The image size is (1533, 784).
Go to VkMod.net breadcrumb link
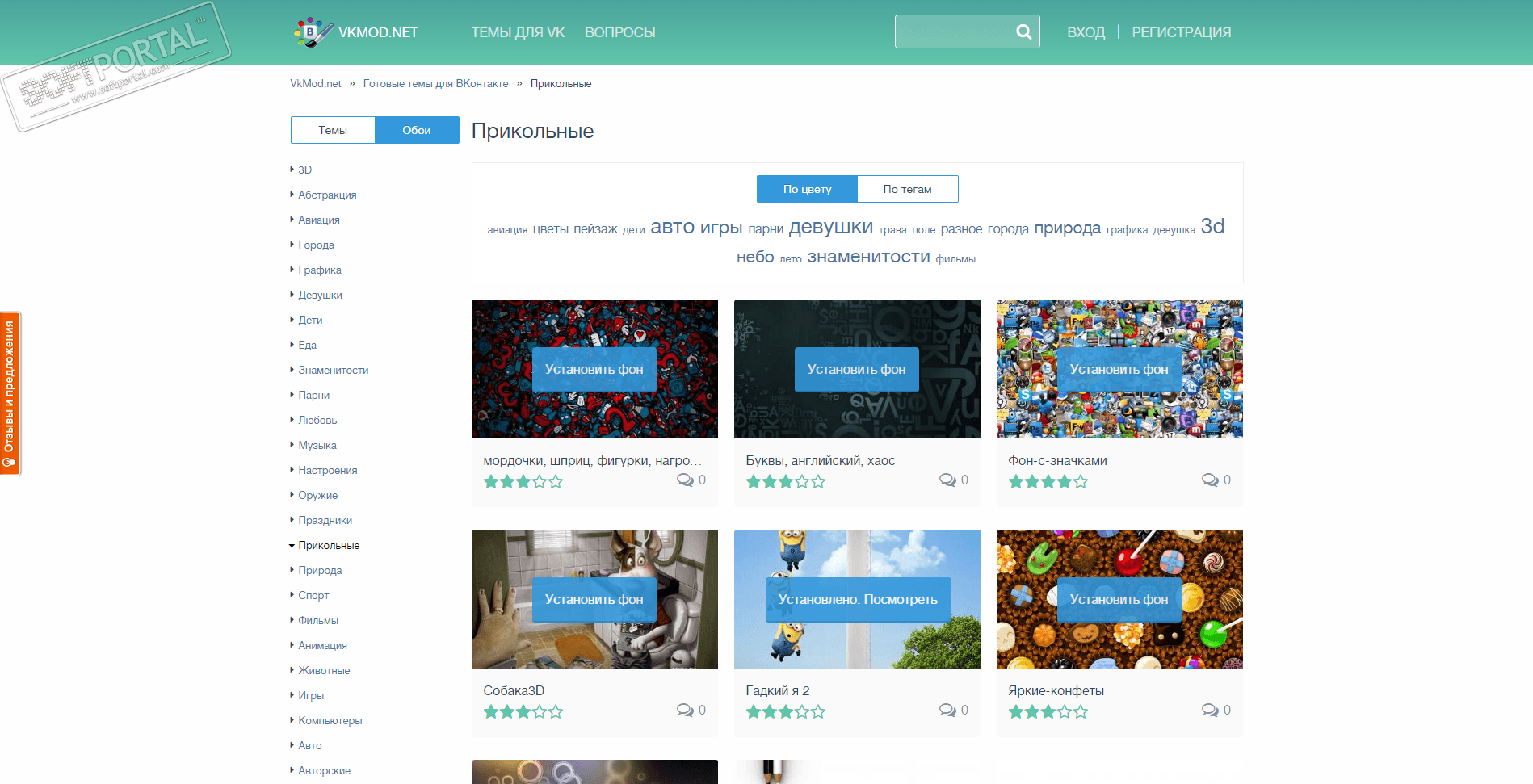click(316, 84)
